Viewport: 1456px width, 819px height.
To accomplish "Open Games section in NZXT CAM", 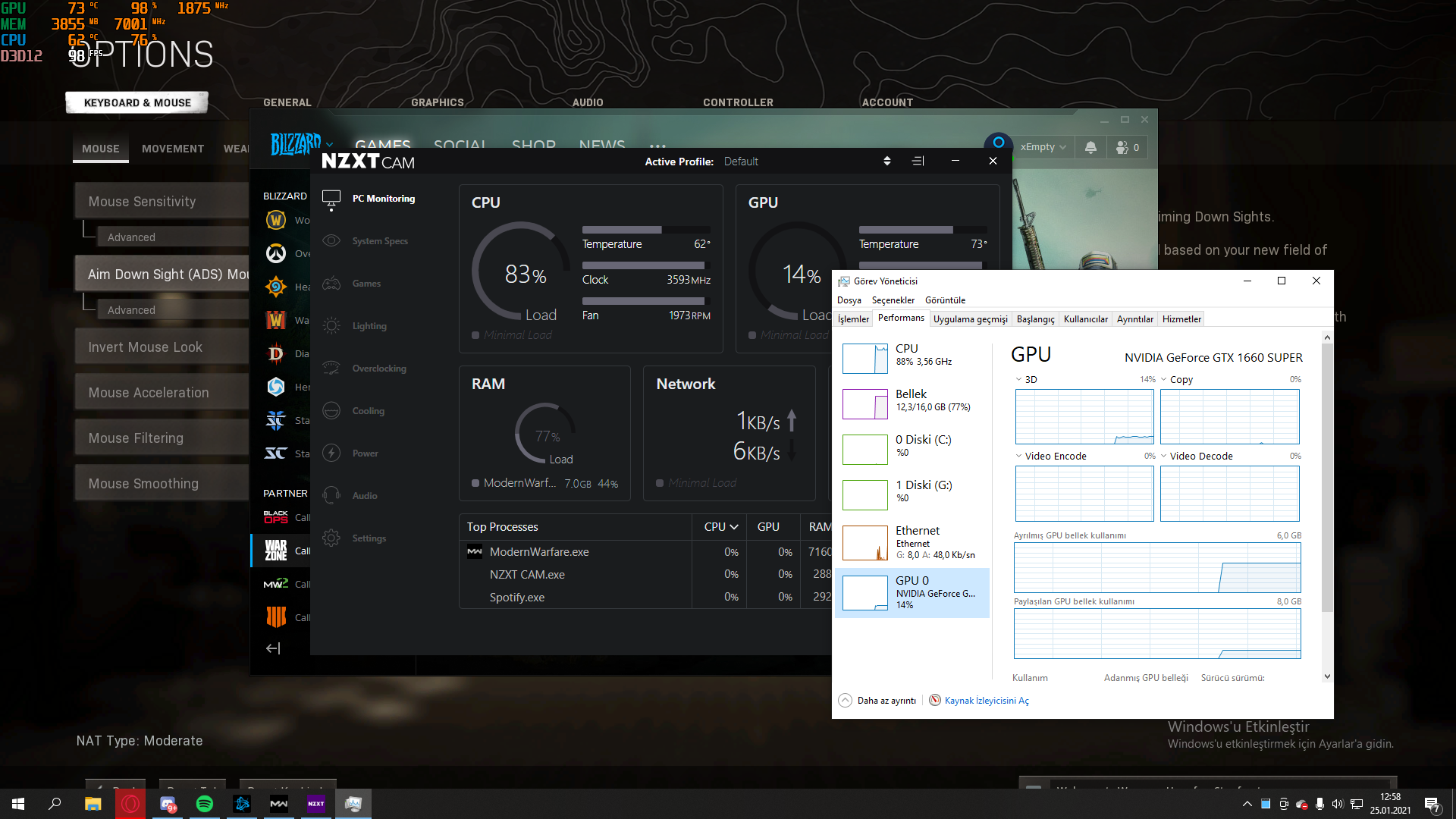I will tap(352, 284).
